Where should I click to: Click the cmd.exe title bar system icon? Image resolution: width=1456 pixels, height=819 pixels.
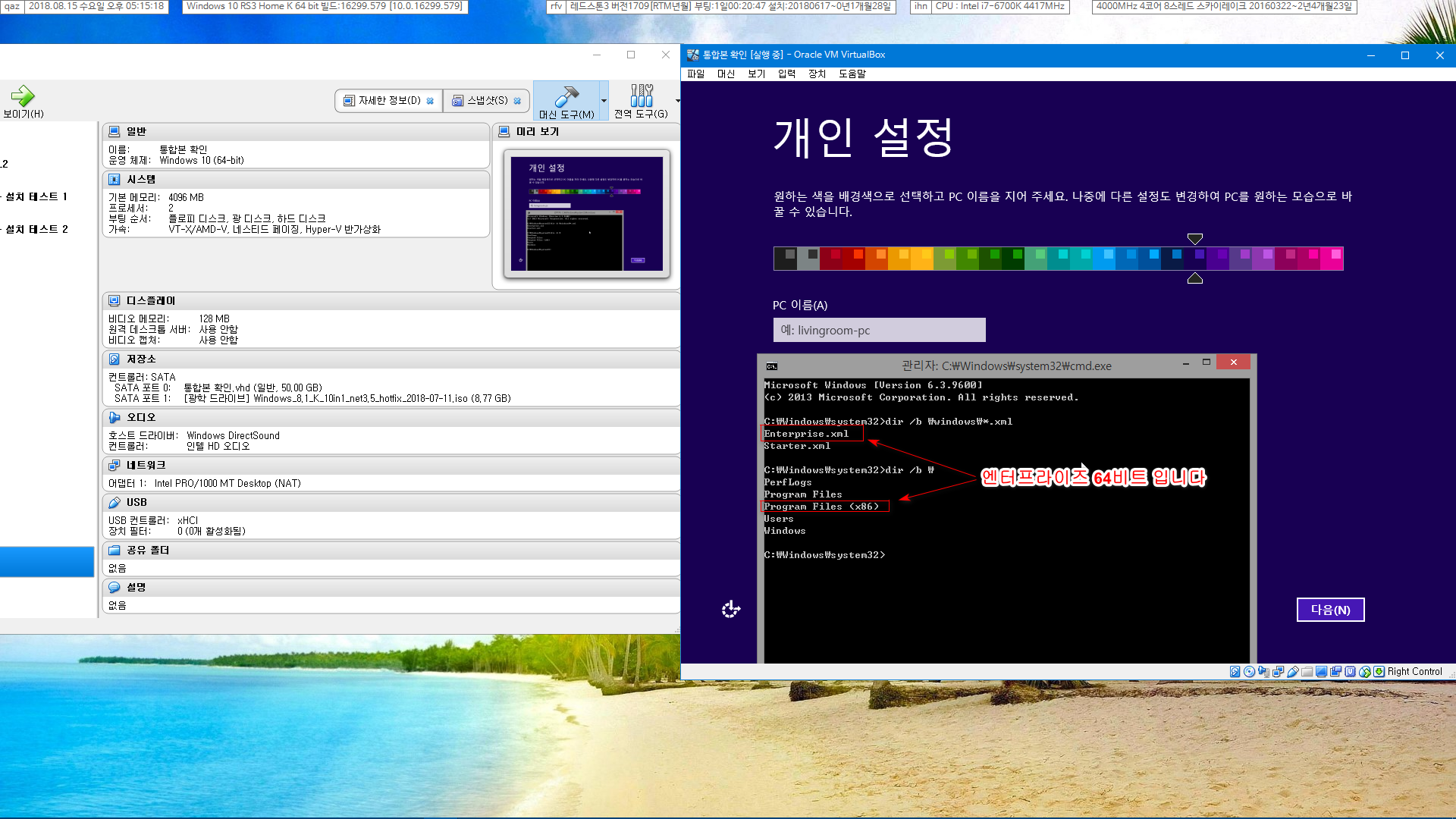772,366
